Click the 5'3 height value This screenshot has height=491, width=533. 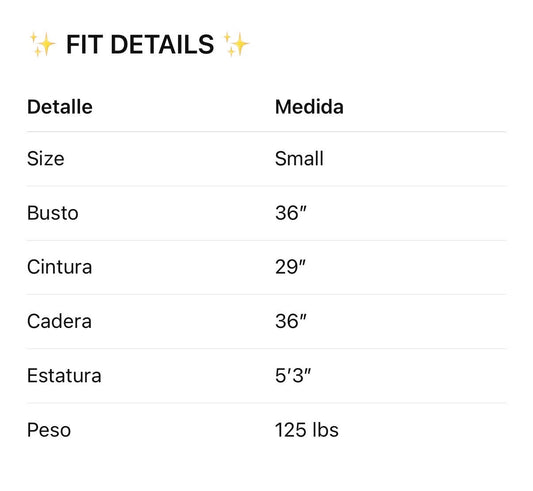pyautogui.click(x=293, y=376)
